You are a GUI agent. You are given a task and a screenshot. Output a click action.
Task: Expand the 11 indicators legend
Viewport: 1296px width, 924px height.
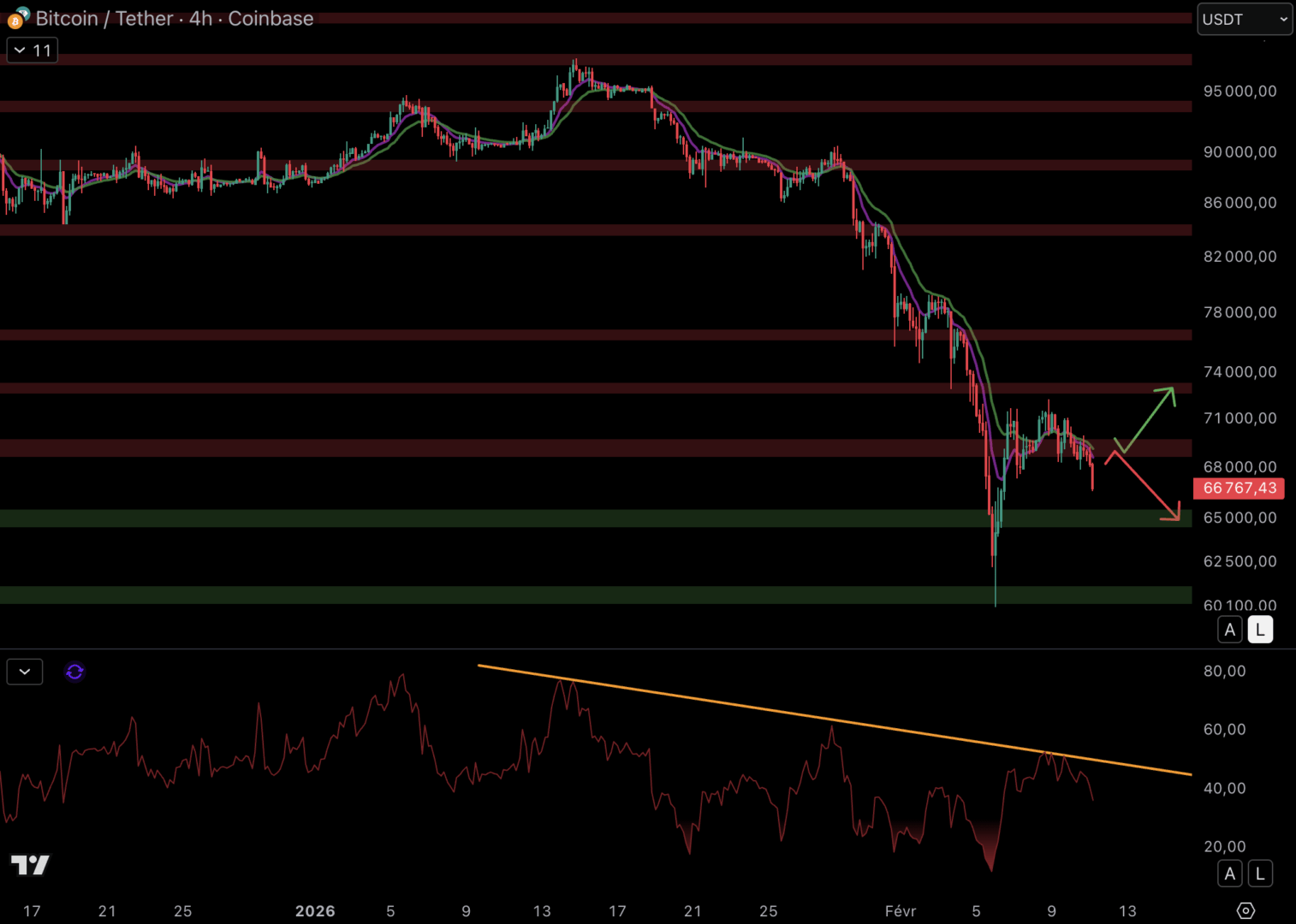[x=32, y=50]
